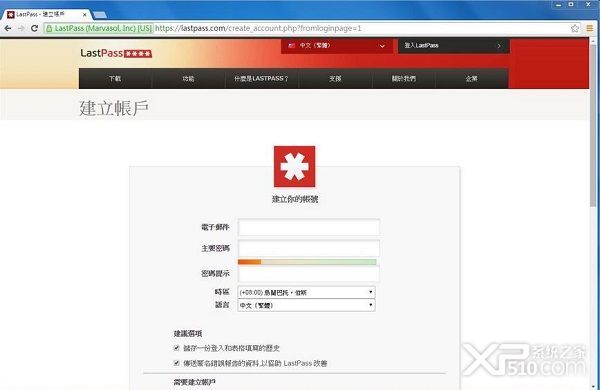Image resolution: width=600 pixels, height=390 pixels.
Task: Click the 建立帳戶 page heading
Action: (x=114, y=108)
